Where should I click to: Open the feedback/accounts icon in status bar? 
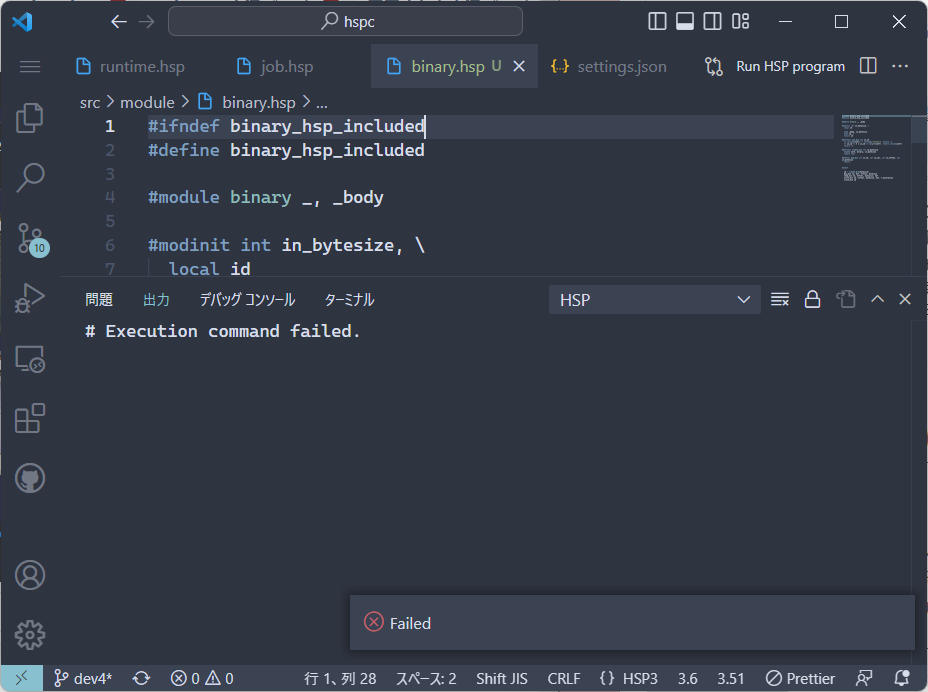pyautogui.click(x=864, y=678)
